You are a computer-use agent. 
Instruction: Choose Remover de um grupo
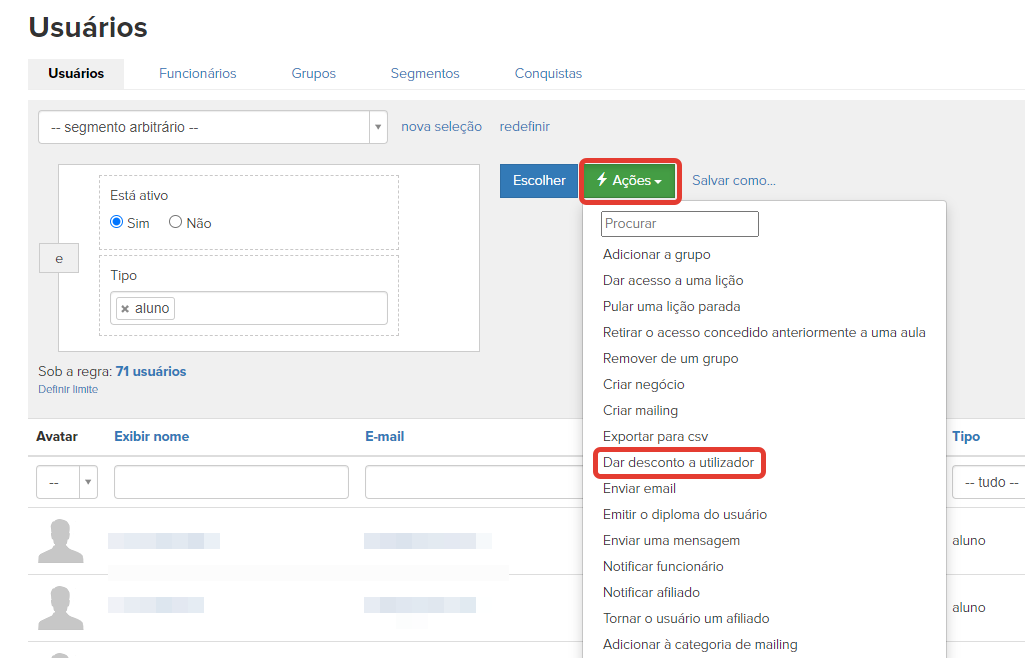click(671, 358)
